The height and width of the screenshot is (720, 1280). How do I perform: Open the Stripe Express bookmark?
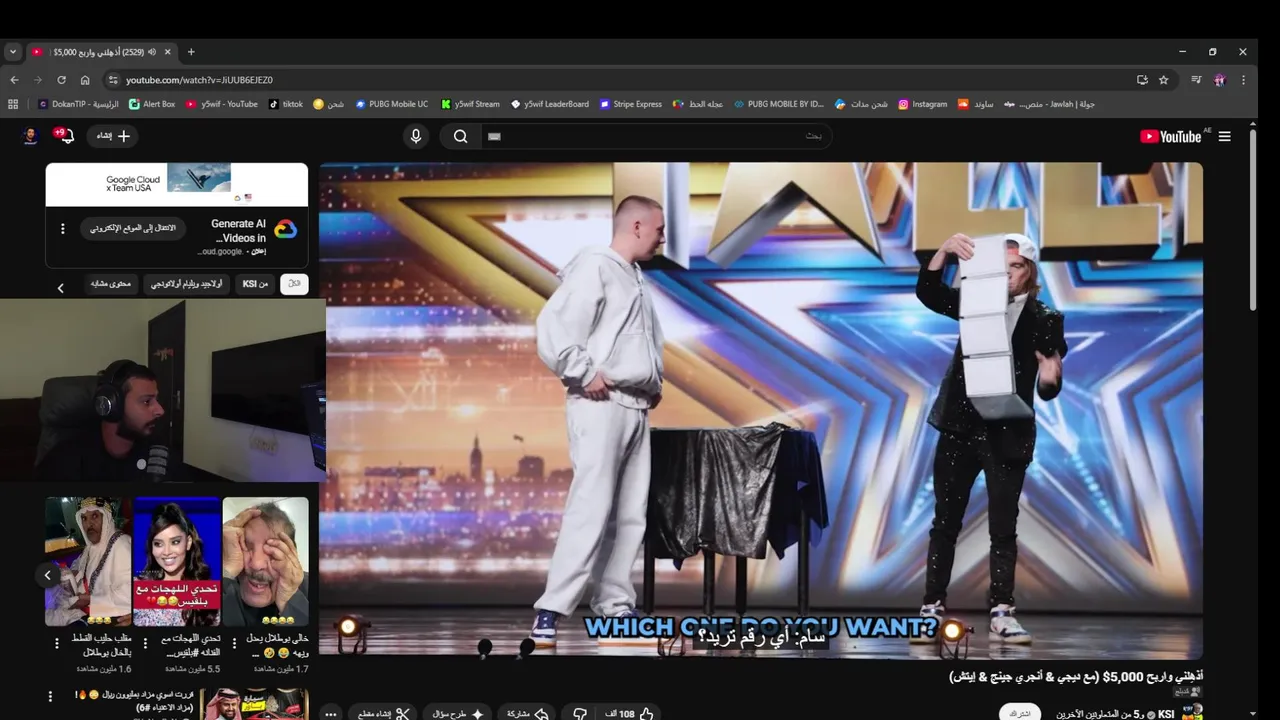(x=630, y=104)
